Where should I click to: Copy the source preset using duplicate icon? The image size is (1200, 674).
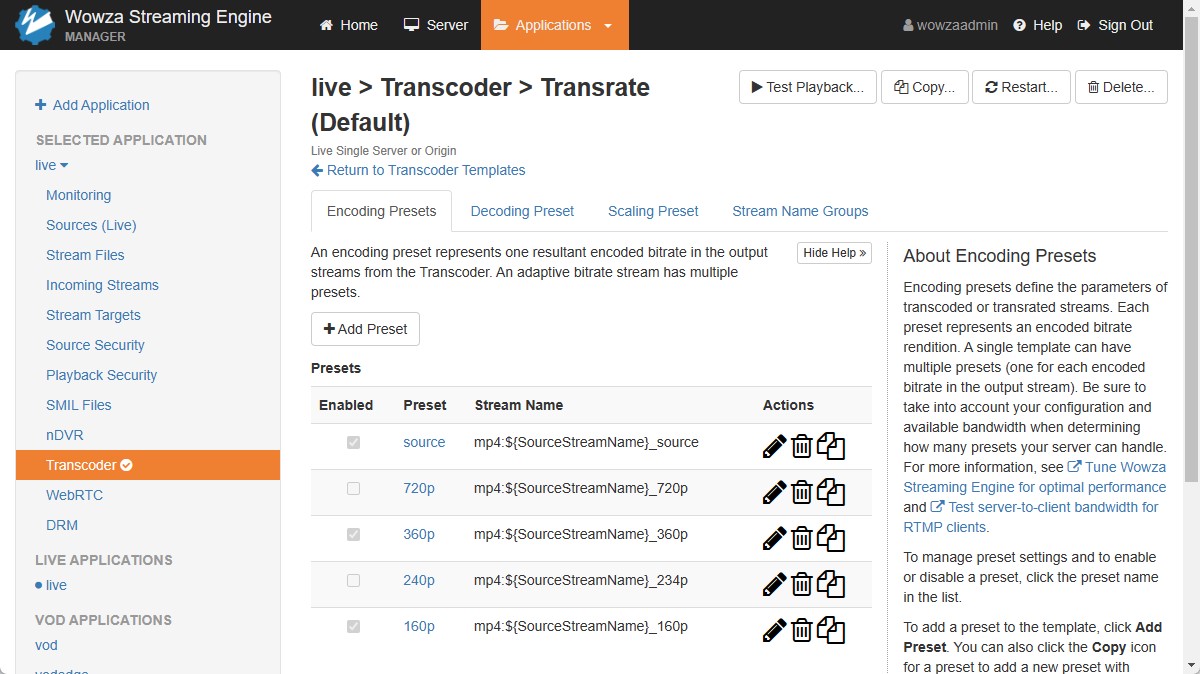click(830, 446)
